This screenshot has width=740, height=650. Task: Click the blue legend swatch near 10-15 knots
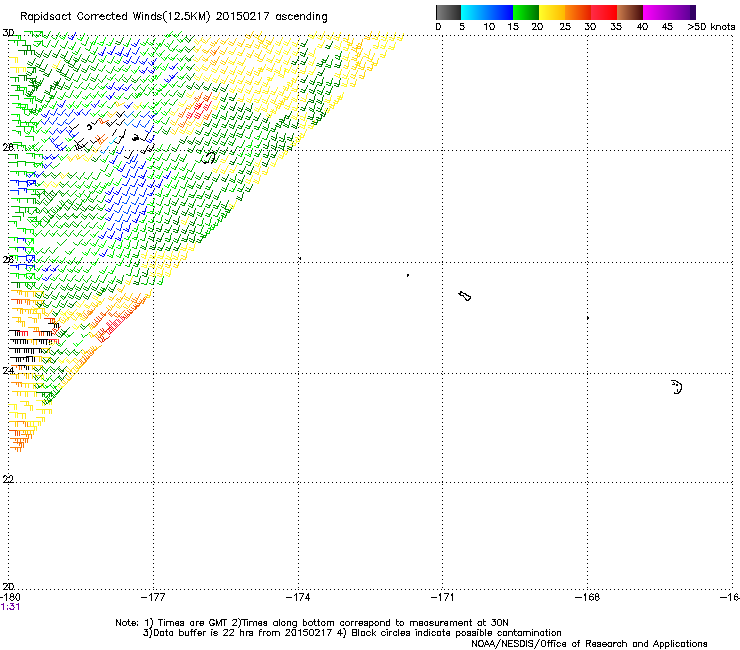(x=499, y=12)
